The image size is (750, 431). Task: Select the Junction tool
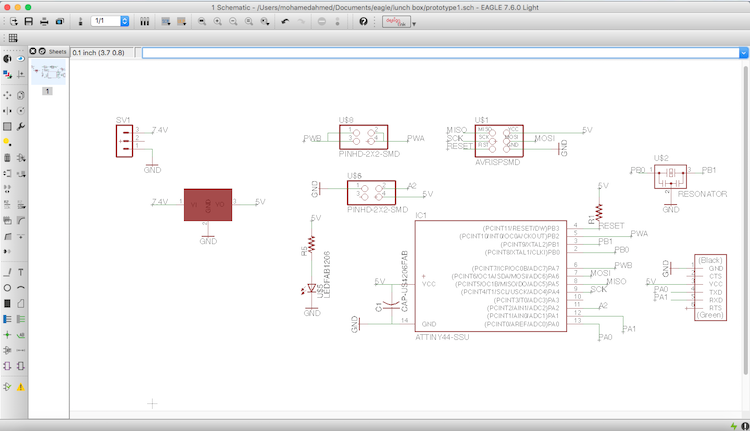click(7, 335)
